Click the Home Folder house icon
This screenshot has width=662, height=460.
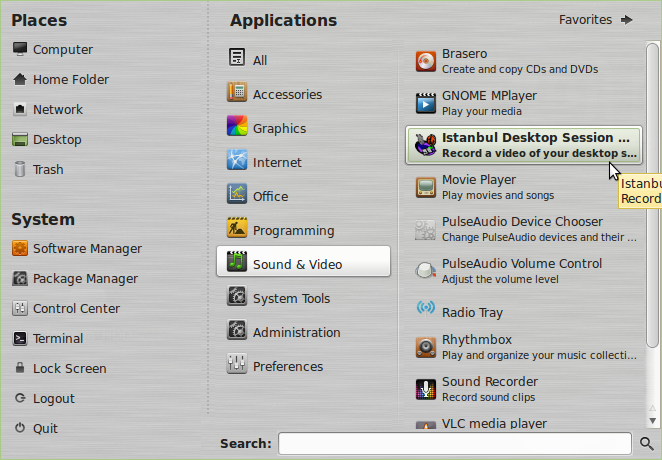(19, 79)
